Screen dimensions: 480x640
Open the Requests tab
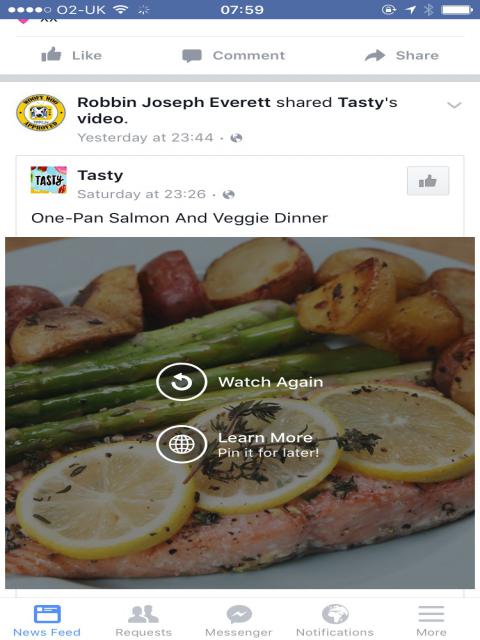[x=143, y=620]
